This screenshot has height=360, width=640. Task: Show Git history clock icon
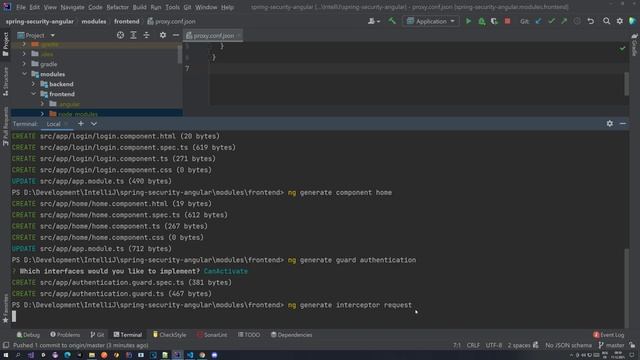click(x=577, y=21)
